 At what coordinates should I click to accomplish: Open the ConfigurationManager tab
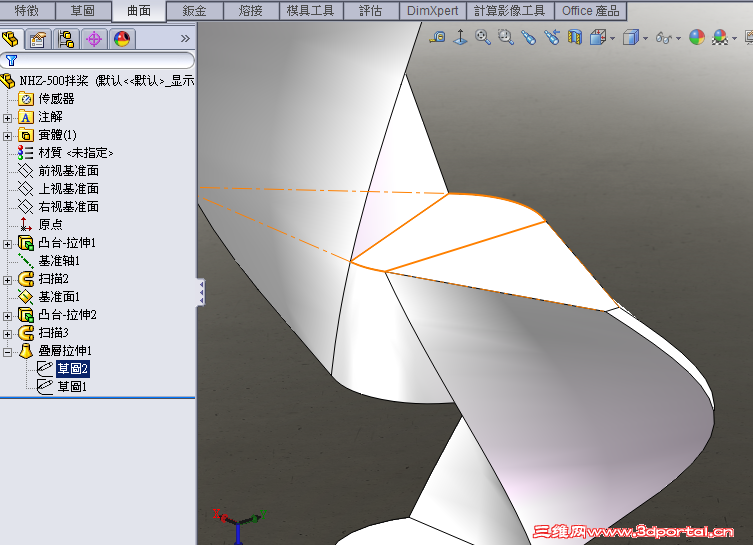66,39
